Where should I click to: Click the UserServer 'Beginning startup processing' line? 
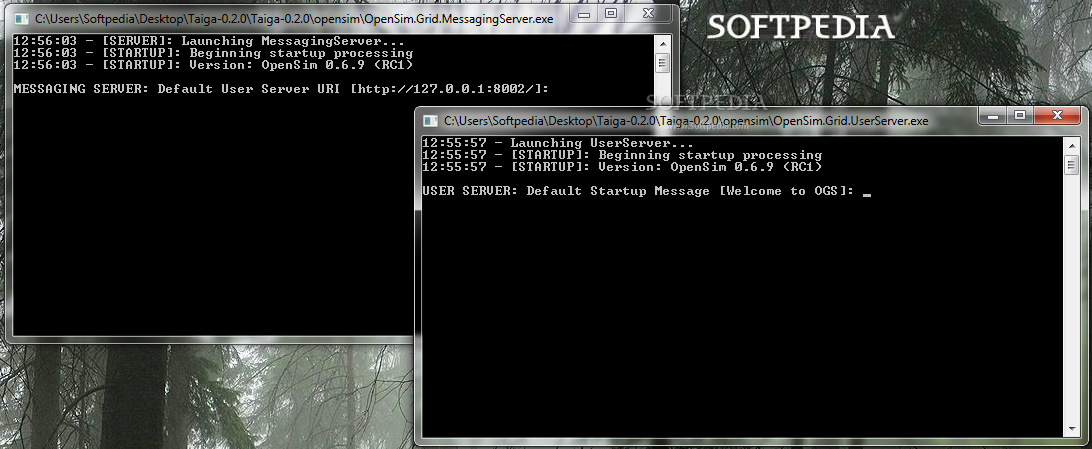coord(622,155)
